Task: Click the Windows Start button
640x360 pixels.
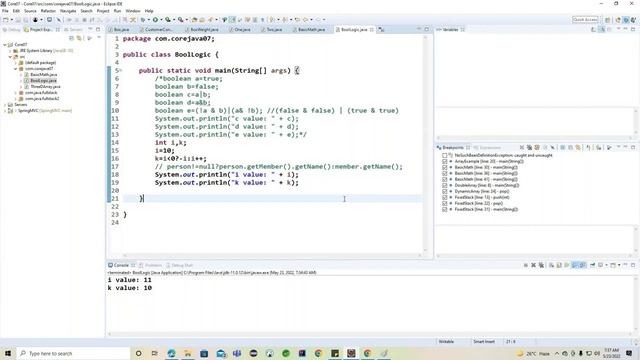Action: [8, 353]
